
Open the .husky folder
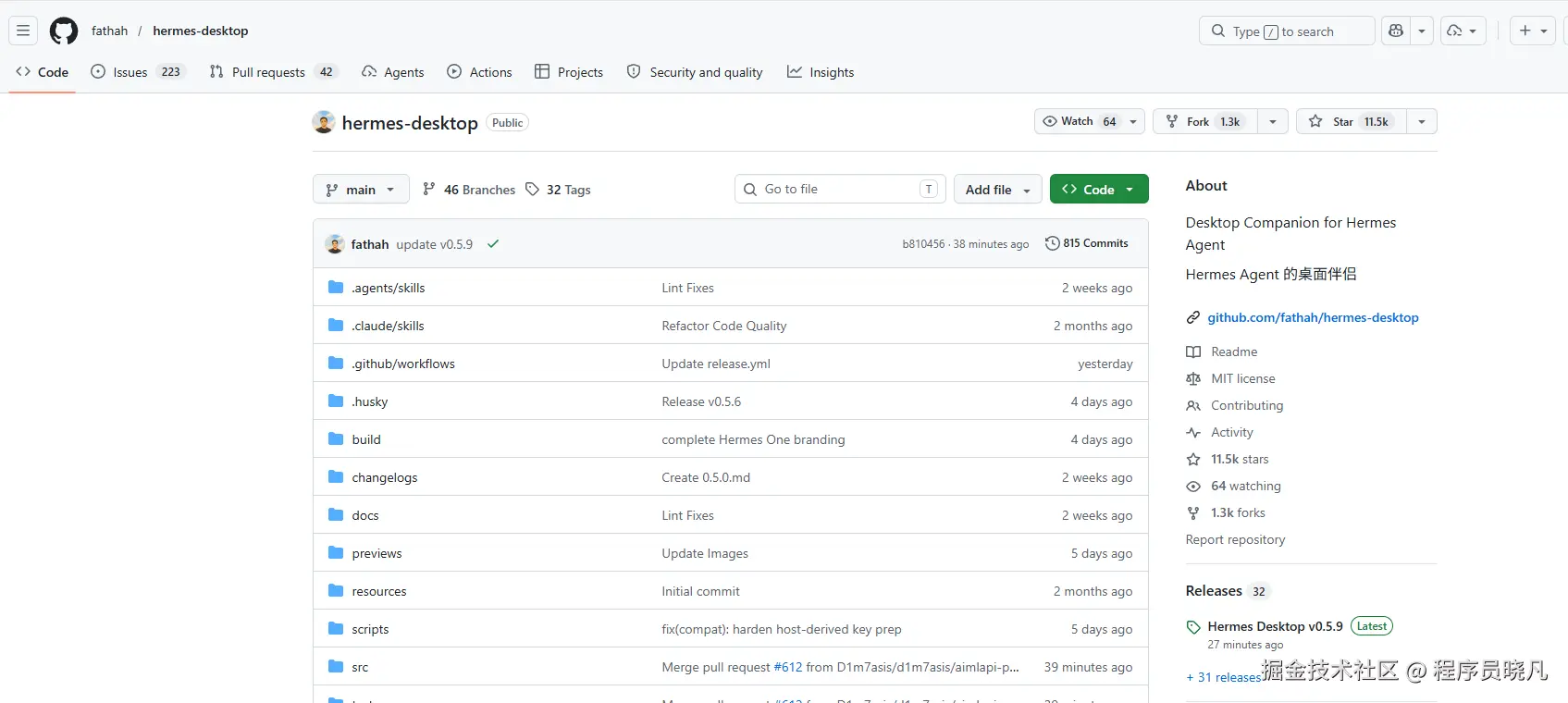(x=370, y=401)
